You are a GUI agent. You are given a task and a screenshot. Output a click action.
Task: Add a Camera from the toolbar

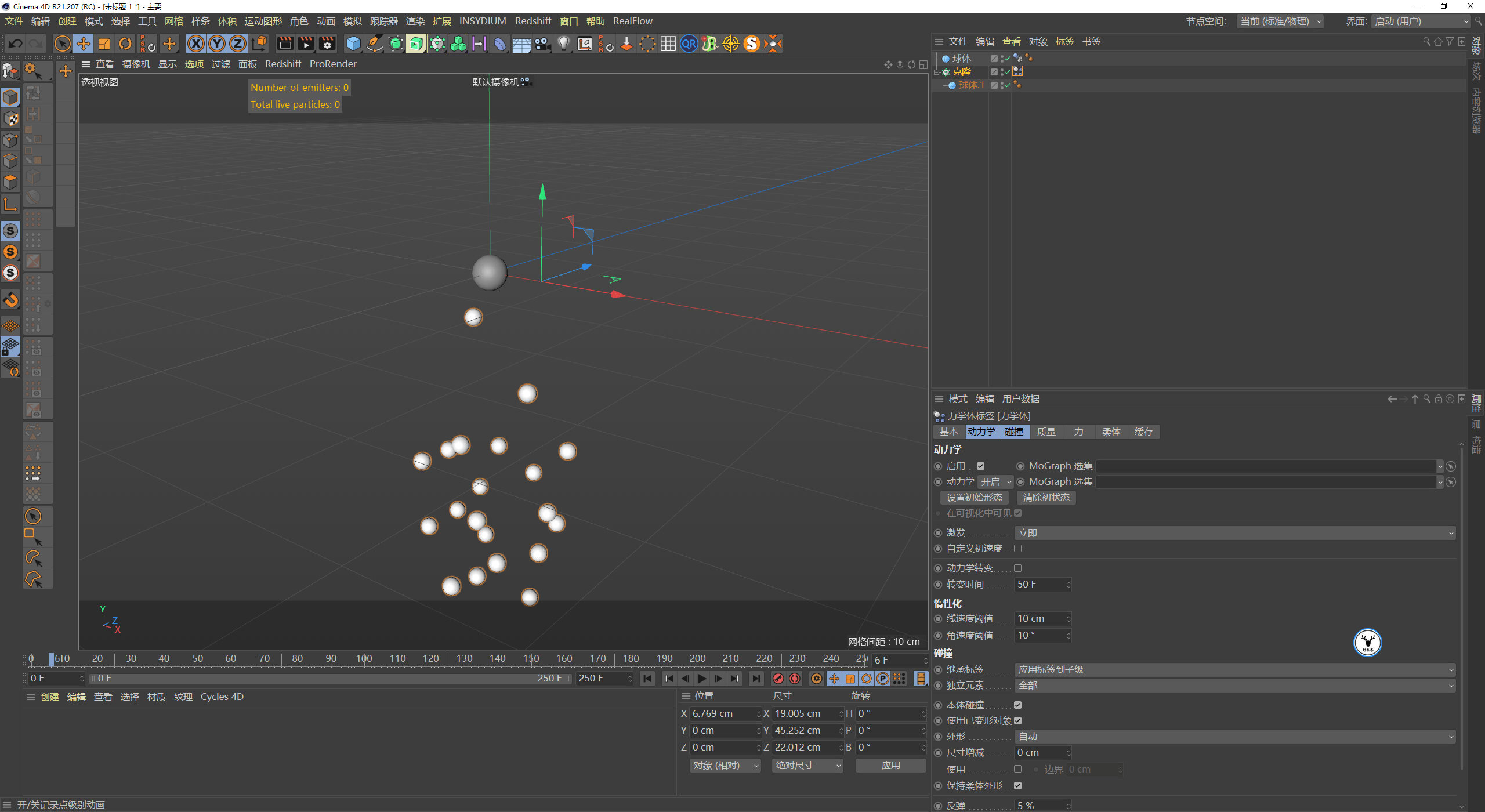(x=543, y=43)
